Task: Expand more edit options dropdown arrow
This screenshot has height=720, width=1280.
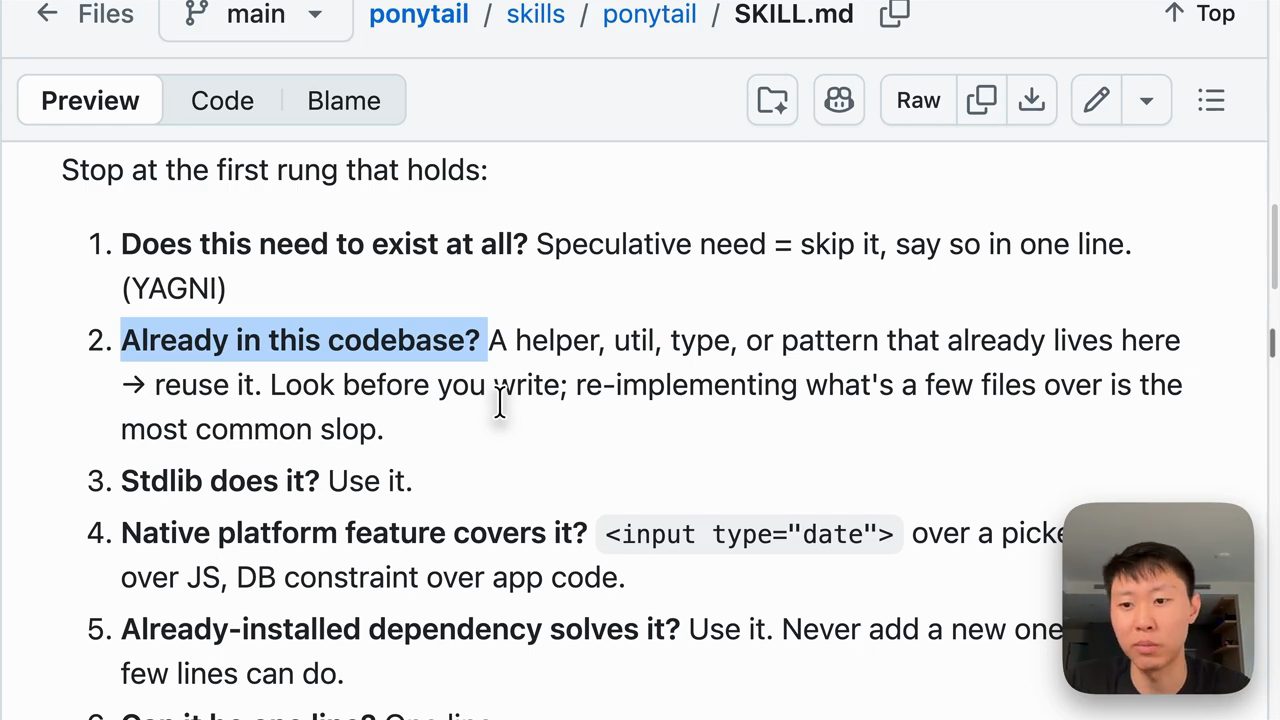Action: (x=1146, y=100)
